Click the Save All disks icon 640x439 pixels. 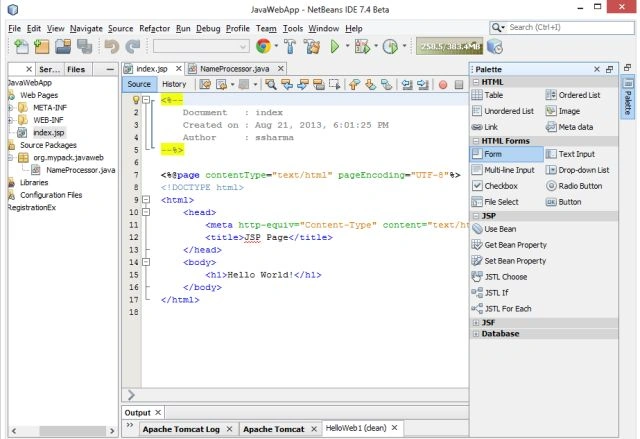pos(84,47)
